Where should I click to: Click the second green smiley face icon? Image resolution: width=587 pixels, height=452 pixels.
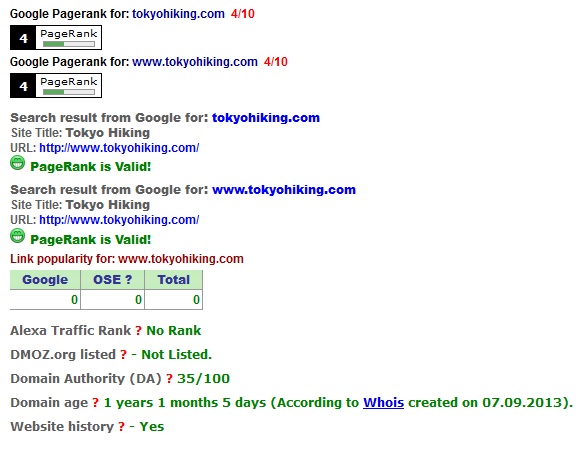pyautogui.click(x=17, y=236)
